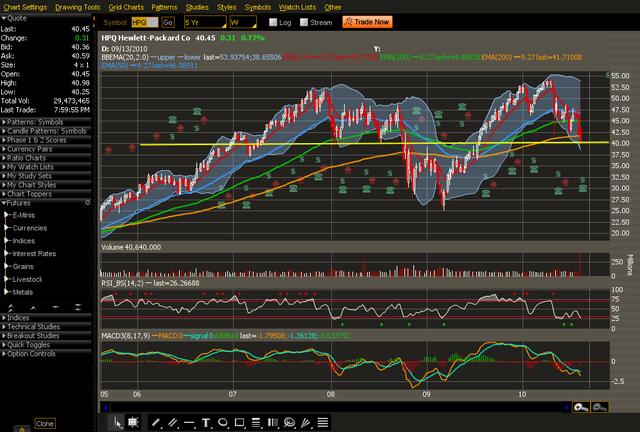Image resolution: width=640 pixels, height=432 pixels.
Task: Expand the Patterns: Symbols panel
Action: pos(46,122)
